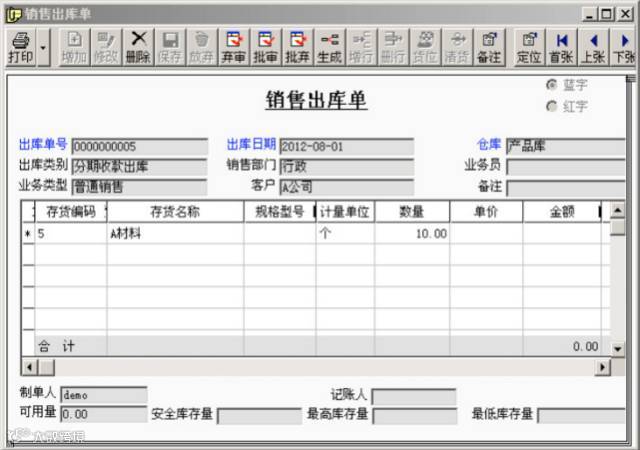Click the 增加 add toolbar icon

pyautogui.click(x=74, y=47)
